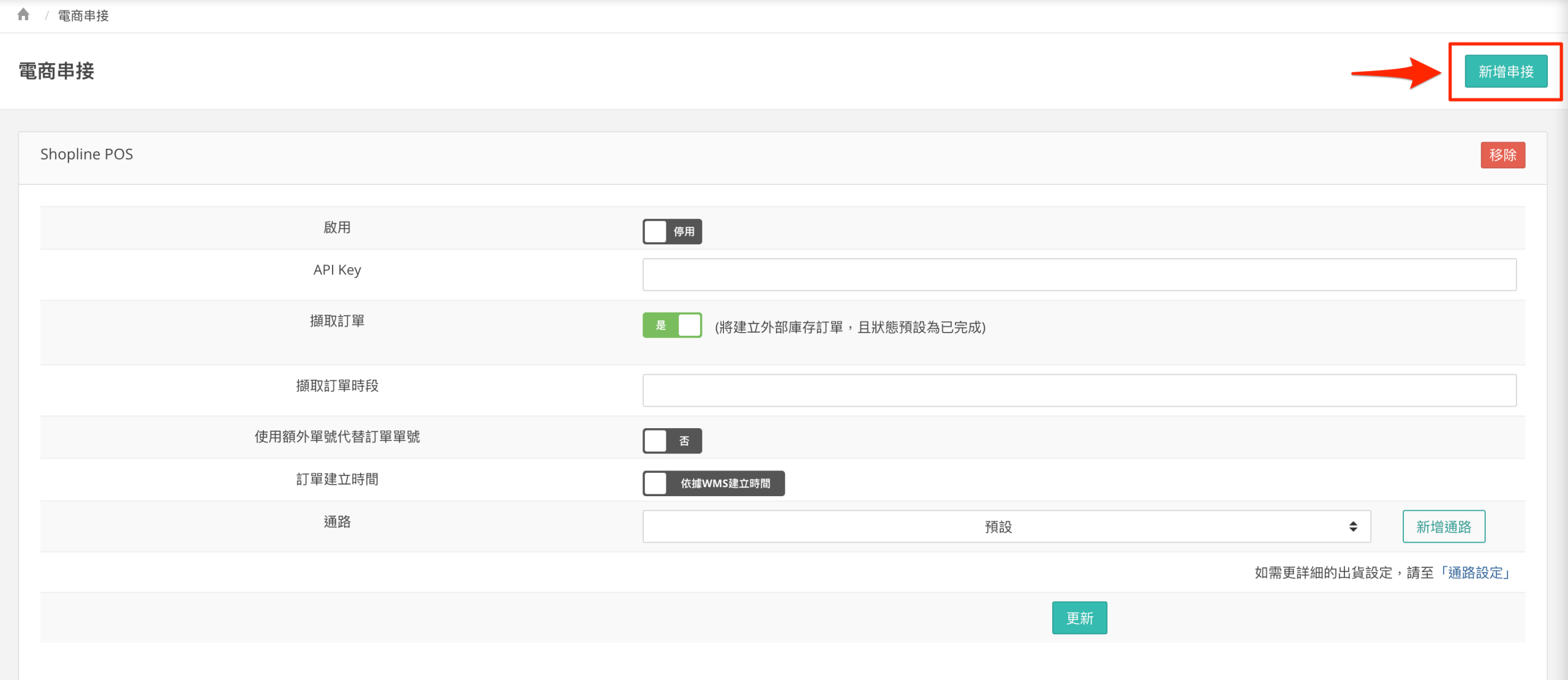
Task: Click the 新增通路 button
Action: pyautogui.click(x=1444, y=527)
